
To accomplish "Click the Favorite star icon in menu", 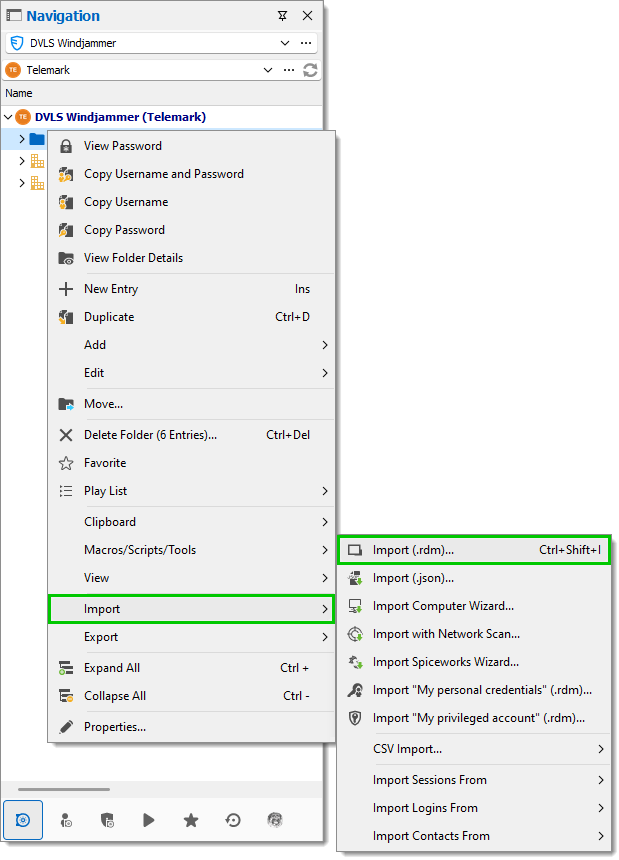I will [x=66, y=463].
